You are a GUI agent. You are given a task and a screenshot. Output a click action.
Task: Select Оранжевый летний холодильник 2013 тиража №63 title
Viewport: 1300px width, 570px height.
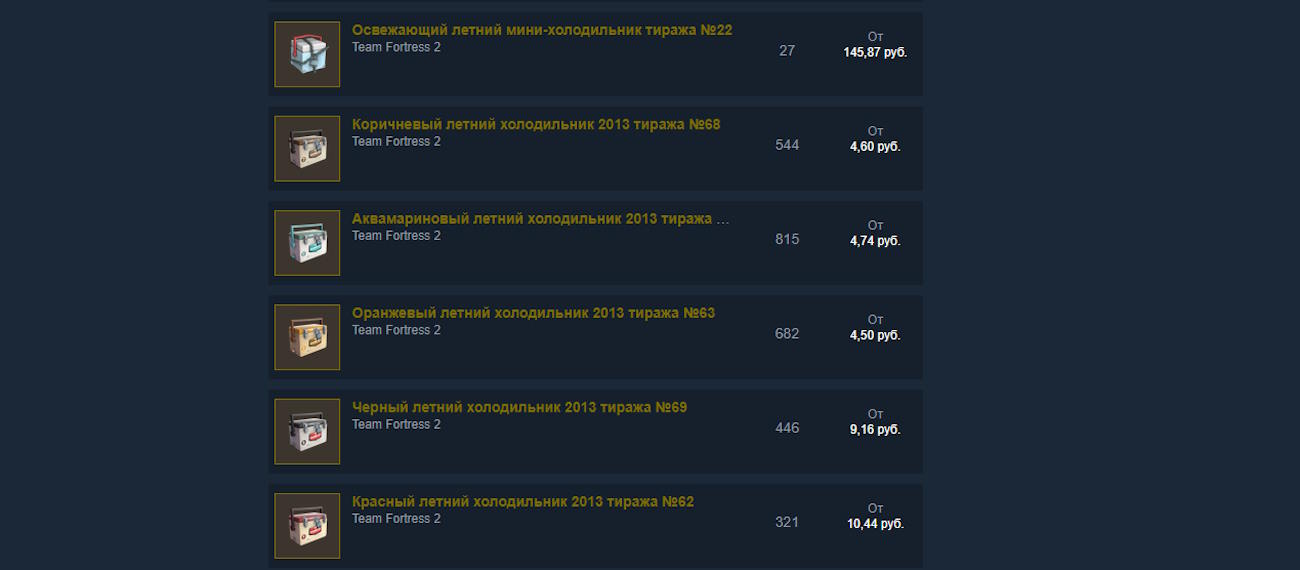pos(533,313)
